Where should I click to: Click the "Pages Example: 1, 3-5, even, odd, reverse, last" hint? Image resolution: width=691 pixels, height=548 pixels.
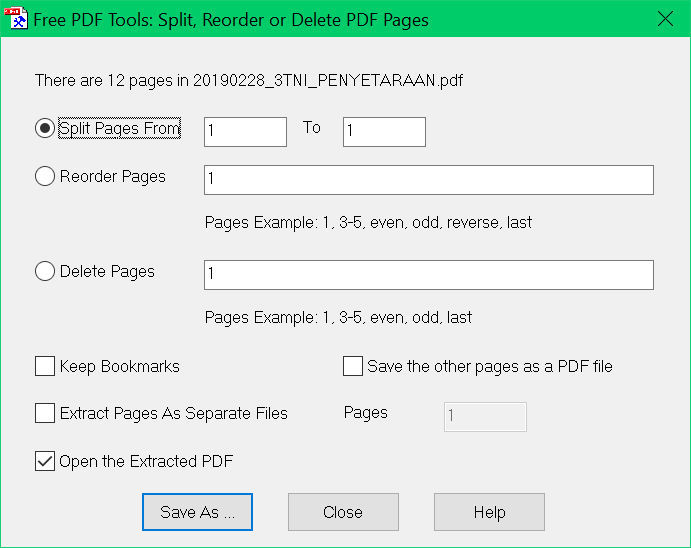(368, 223)
